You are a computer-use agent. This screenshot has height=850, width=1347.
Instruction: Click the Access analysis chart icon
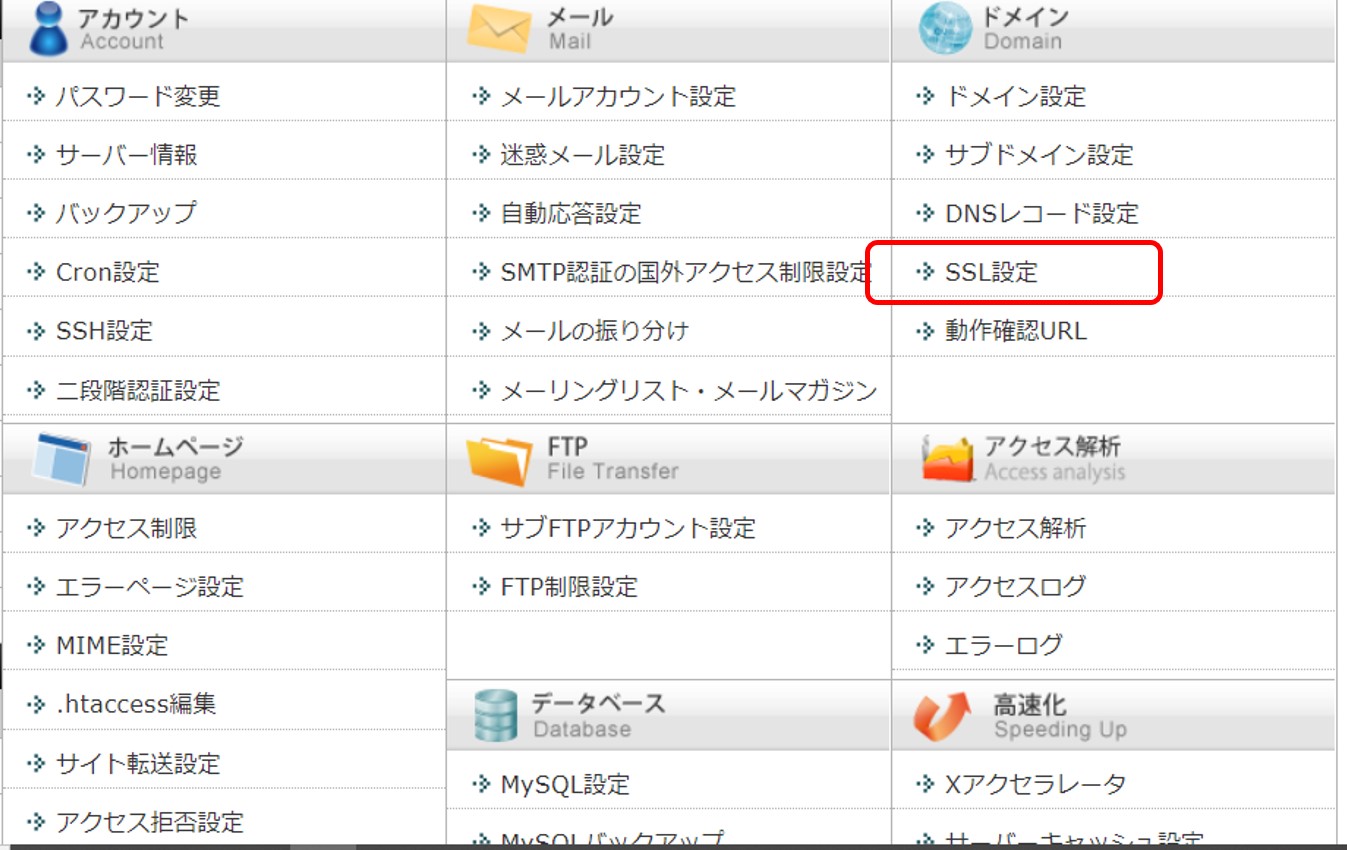[x=947, y=460]
